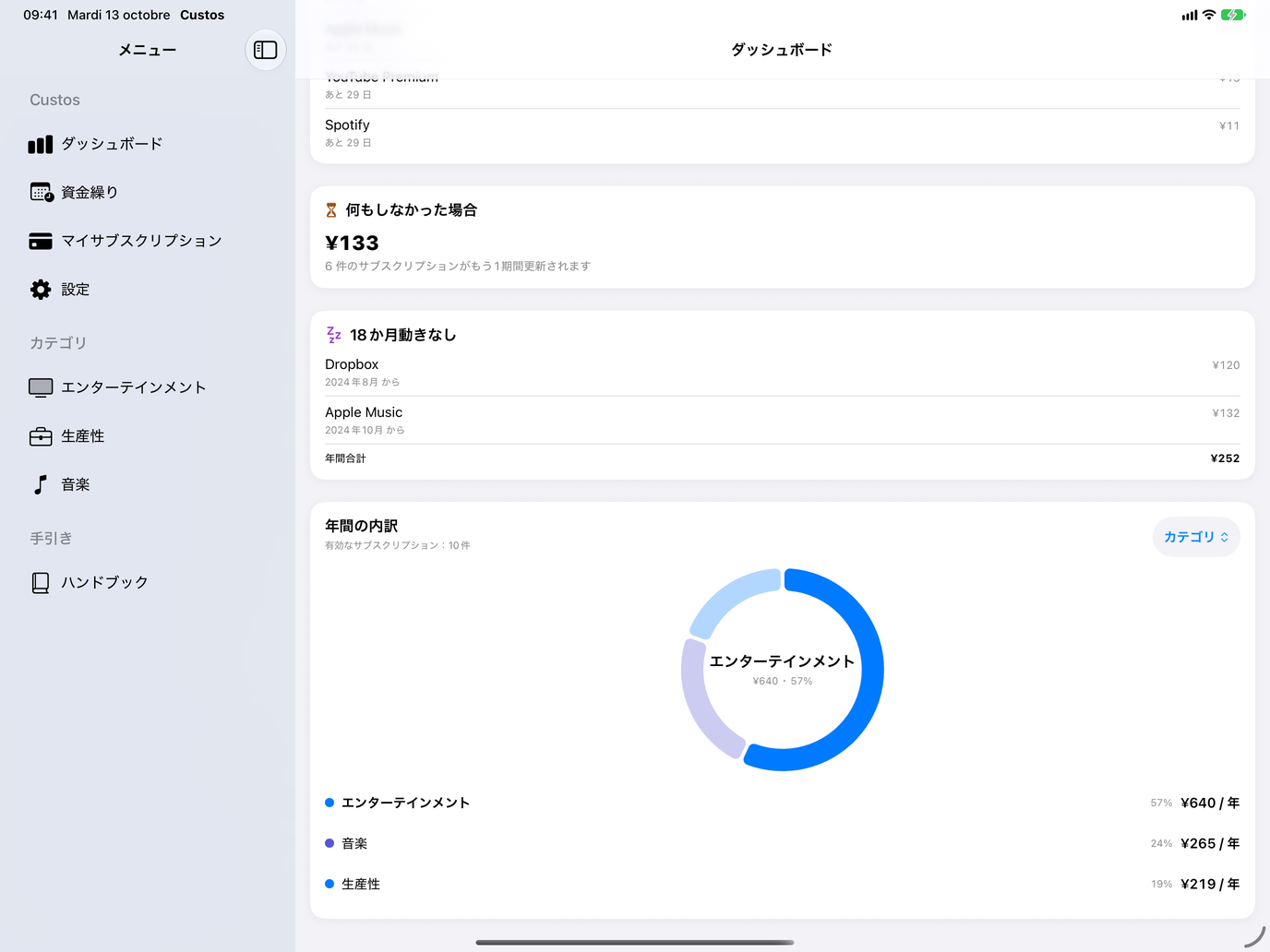Click the purple dot beside 音楽 legend

coord(329,843)
